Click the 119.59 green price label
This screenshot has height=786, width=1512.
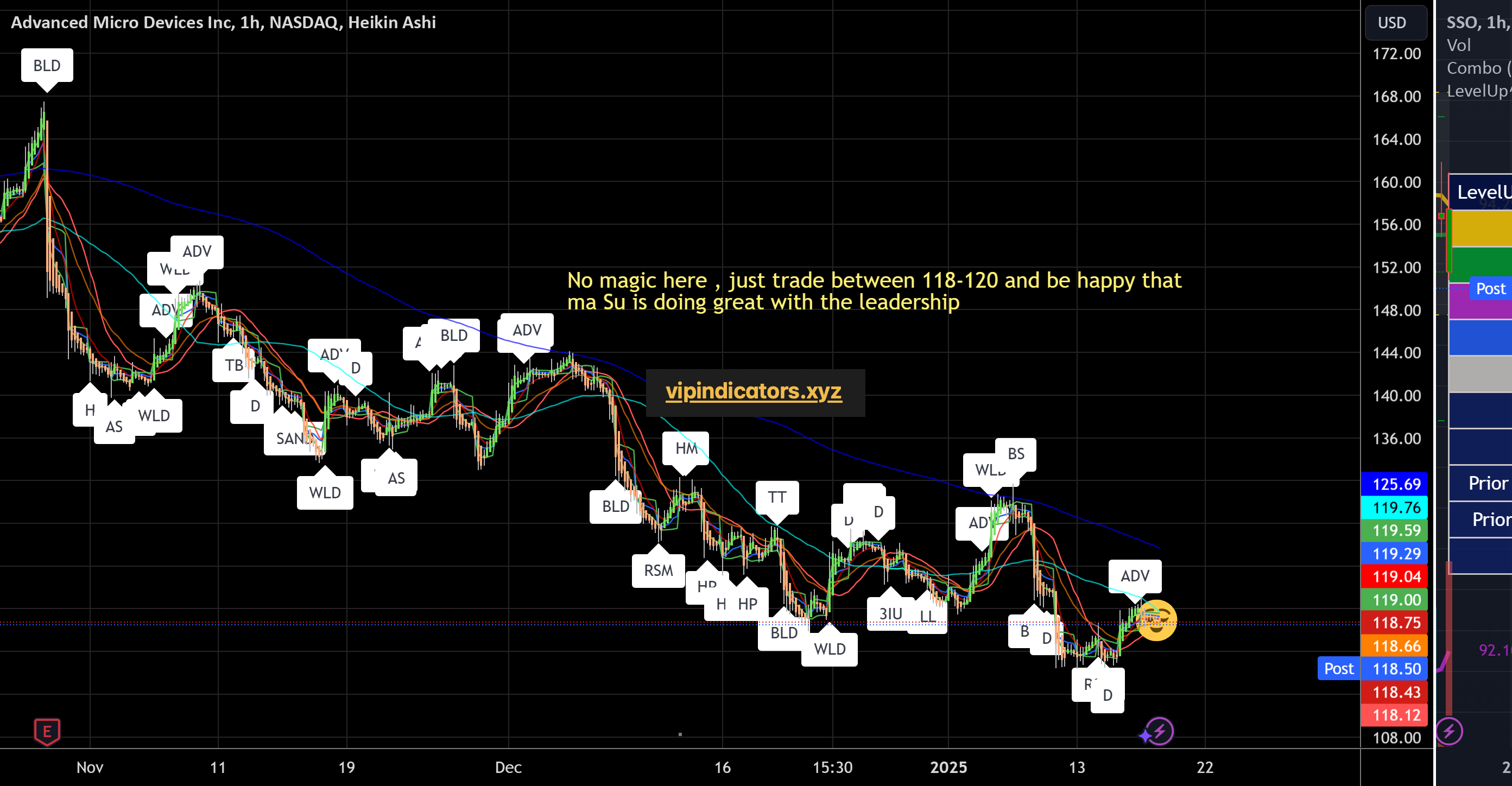tap(1395, 530)
